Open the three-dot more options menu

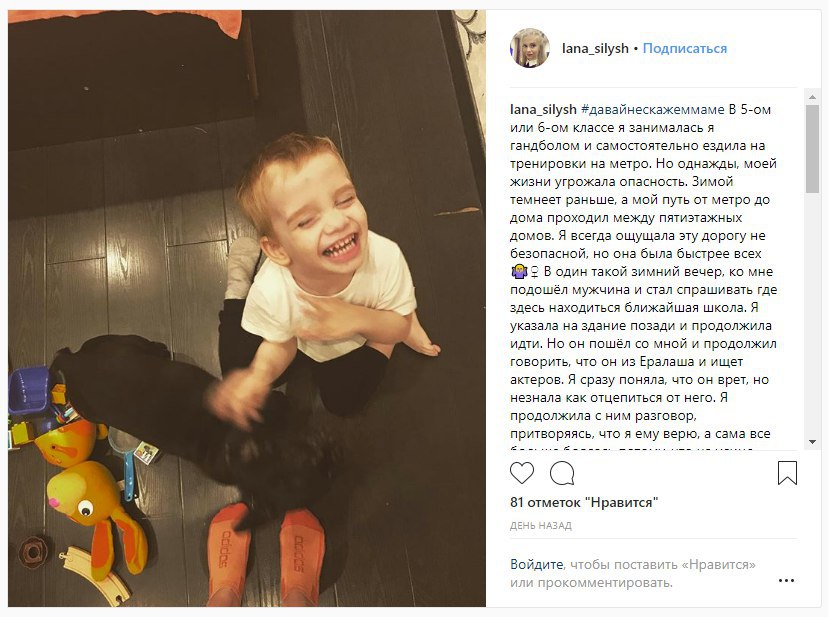(786, 581)
